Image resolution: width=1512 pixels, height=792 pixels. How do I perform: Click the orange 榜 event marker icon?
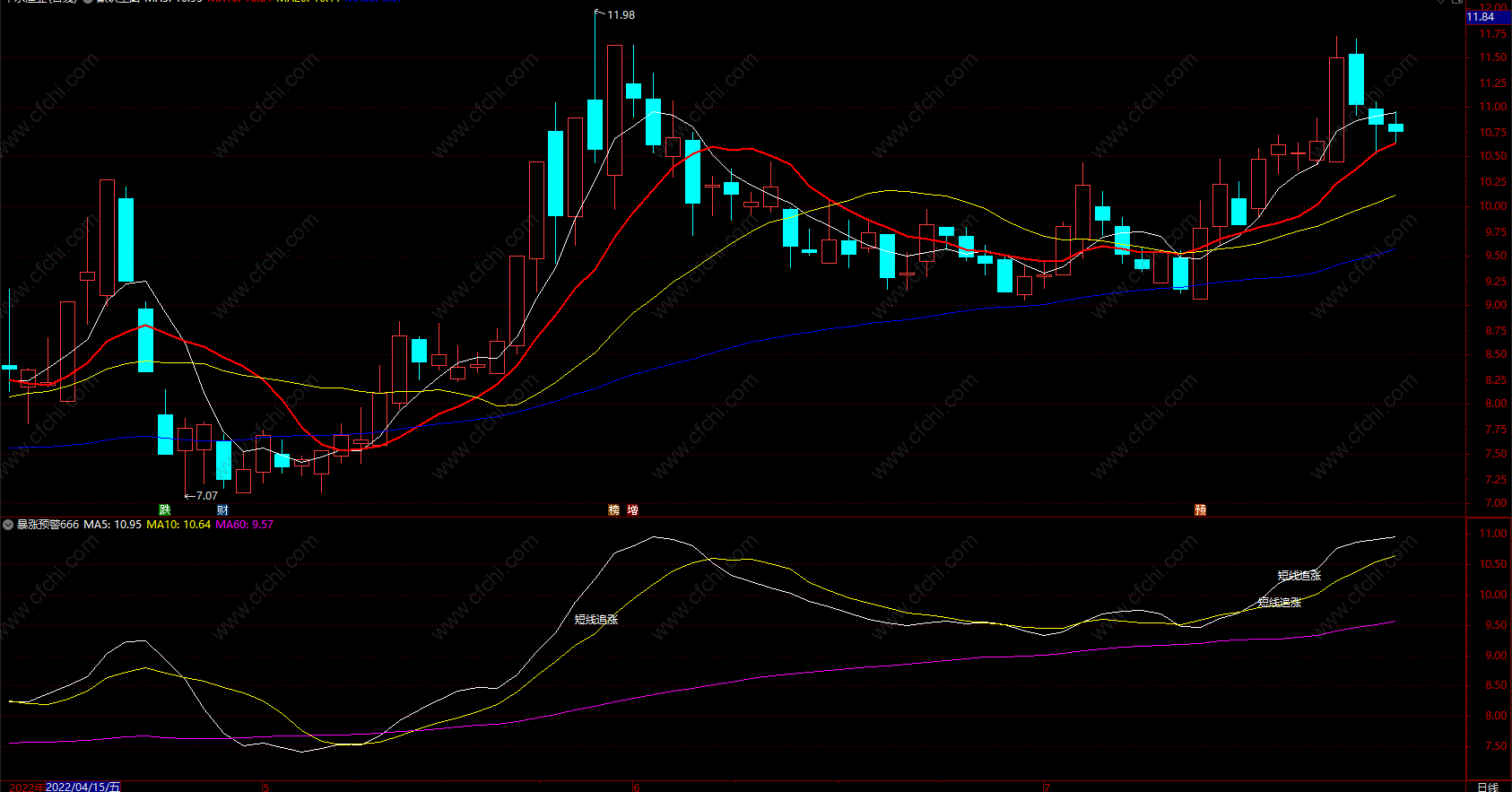tap(614, 509)
